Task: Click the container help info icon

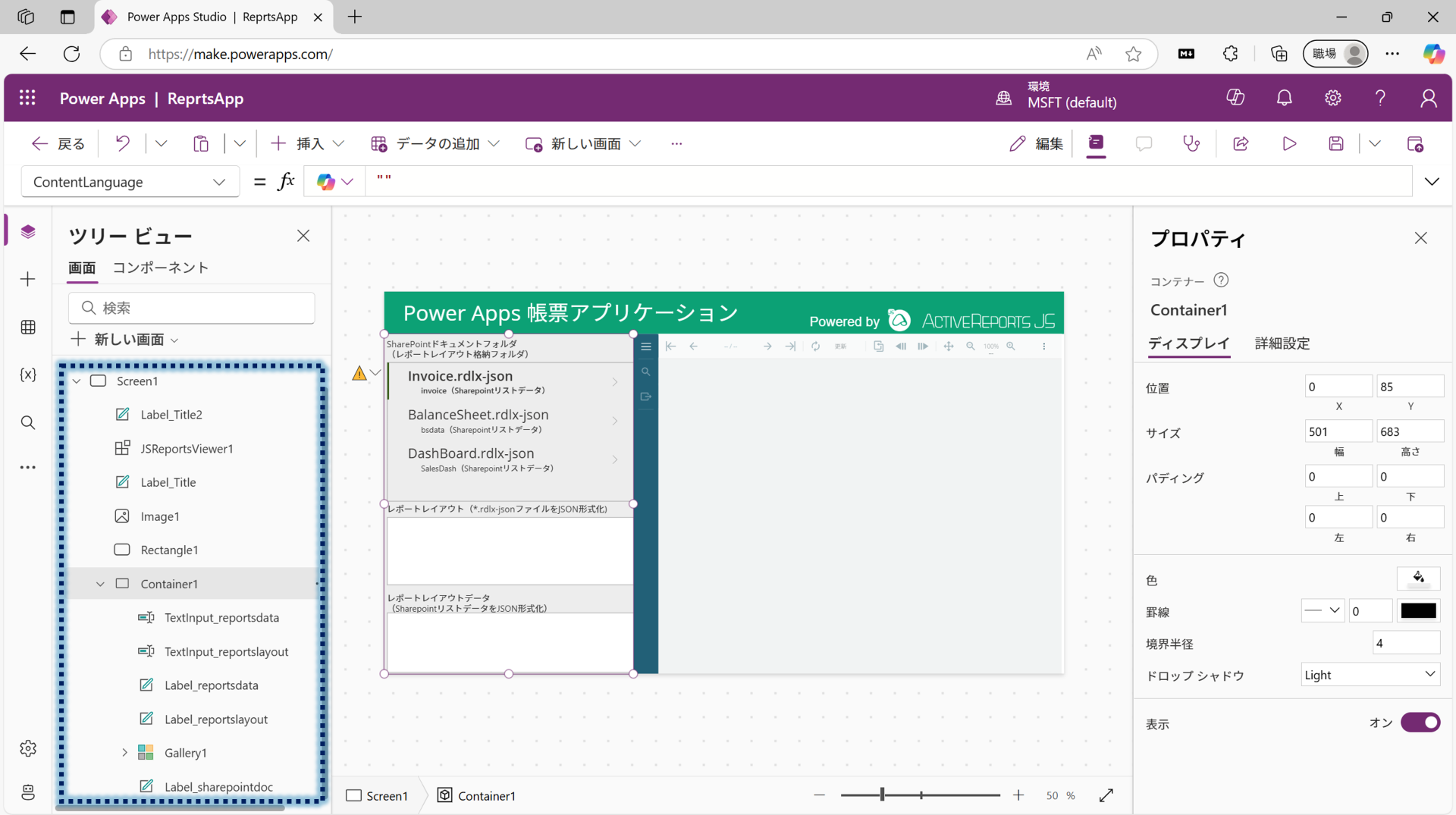Action: point(1221,281)
